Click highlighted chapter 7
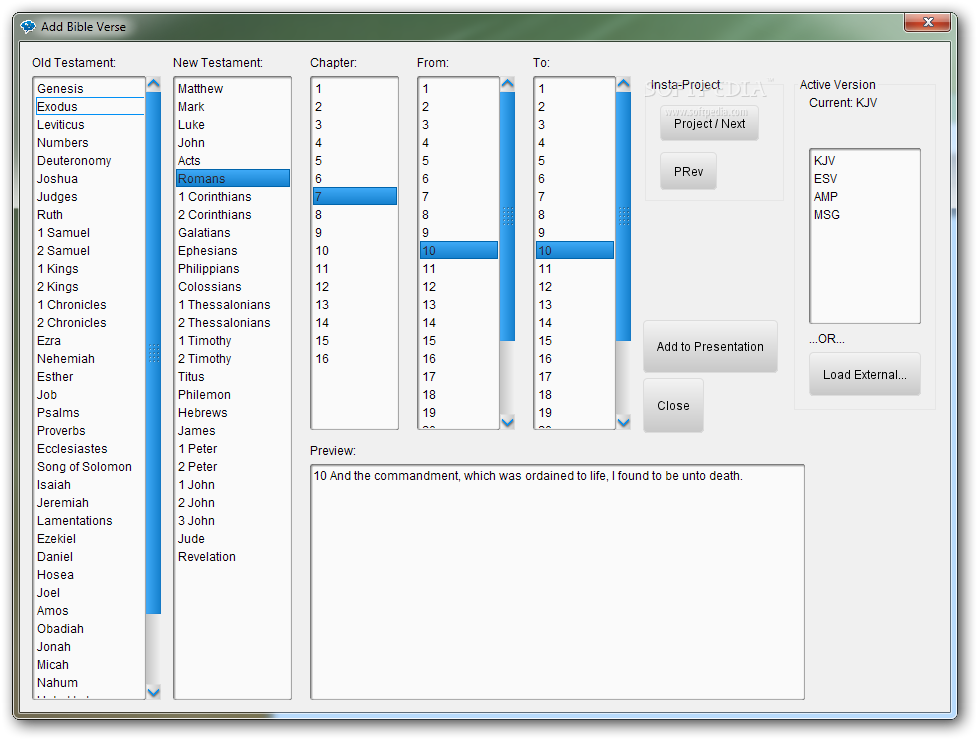The height and width of the screenshot is (740, 978). tap(354, 197)
